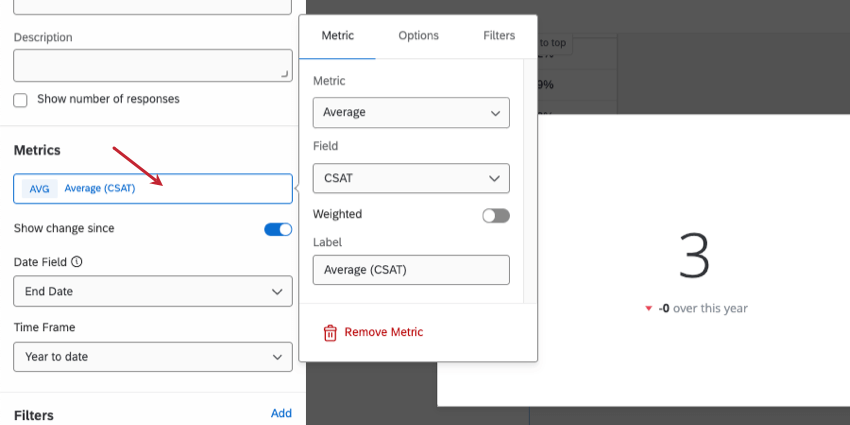Click the Label input with Average (CSAT)
This screenshot has width=850, height=425.
[x=411, y=269]
